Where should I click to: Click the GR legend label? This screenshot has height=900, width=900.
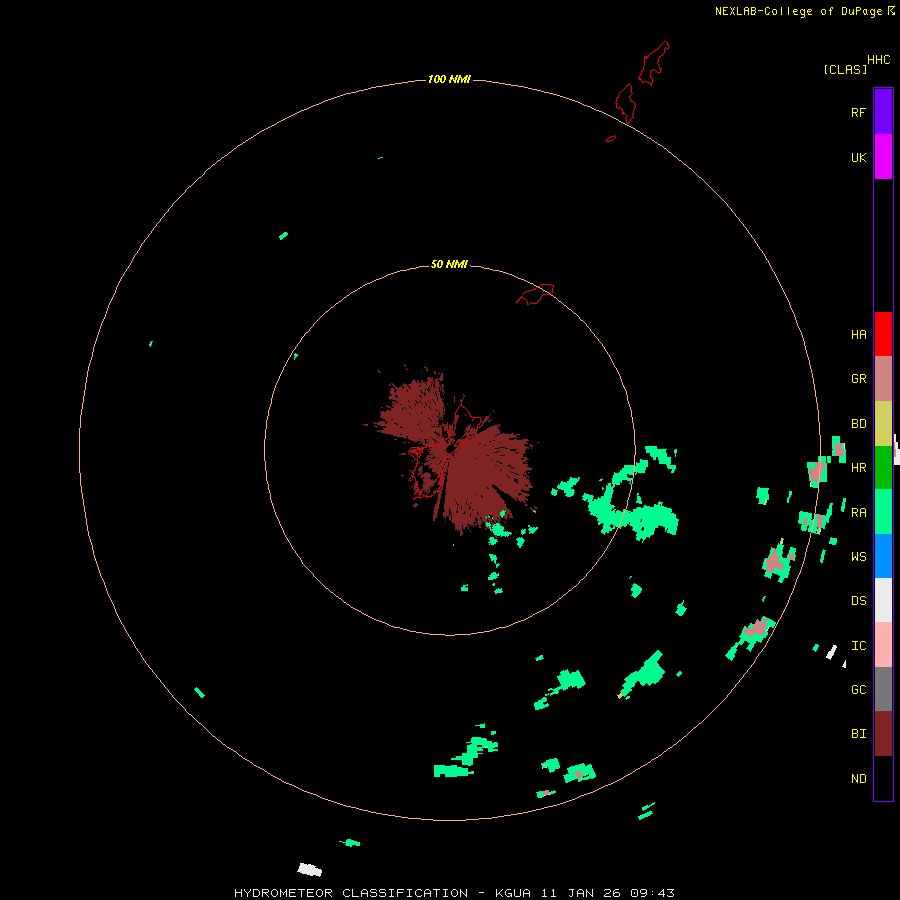tap(859, 379)
